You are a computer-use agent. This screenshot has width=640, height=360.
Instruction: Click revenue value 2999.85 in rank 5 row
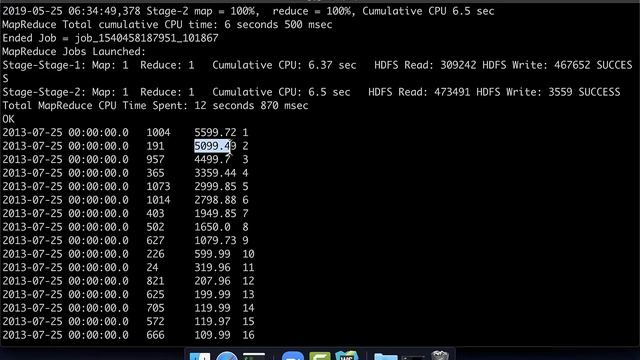click(215, 187)
